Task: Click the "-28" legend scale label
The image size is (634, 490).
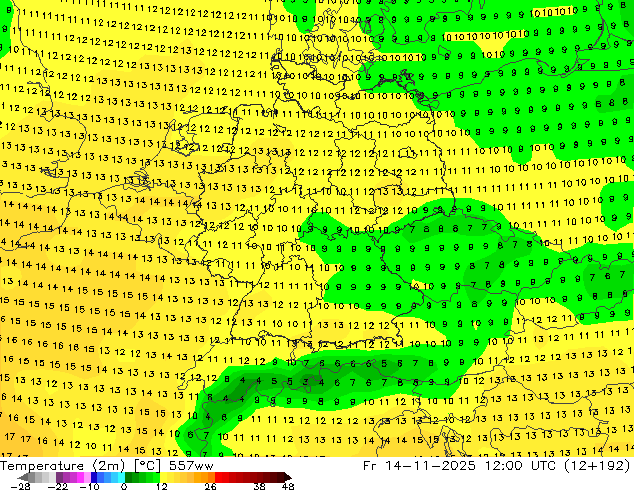Action: 20,486
